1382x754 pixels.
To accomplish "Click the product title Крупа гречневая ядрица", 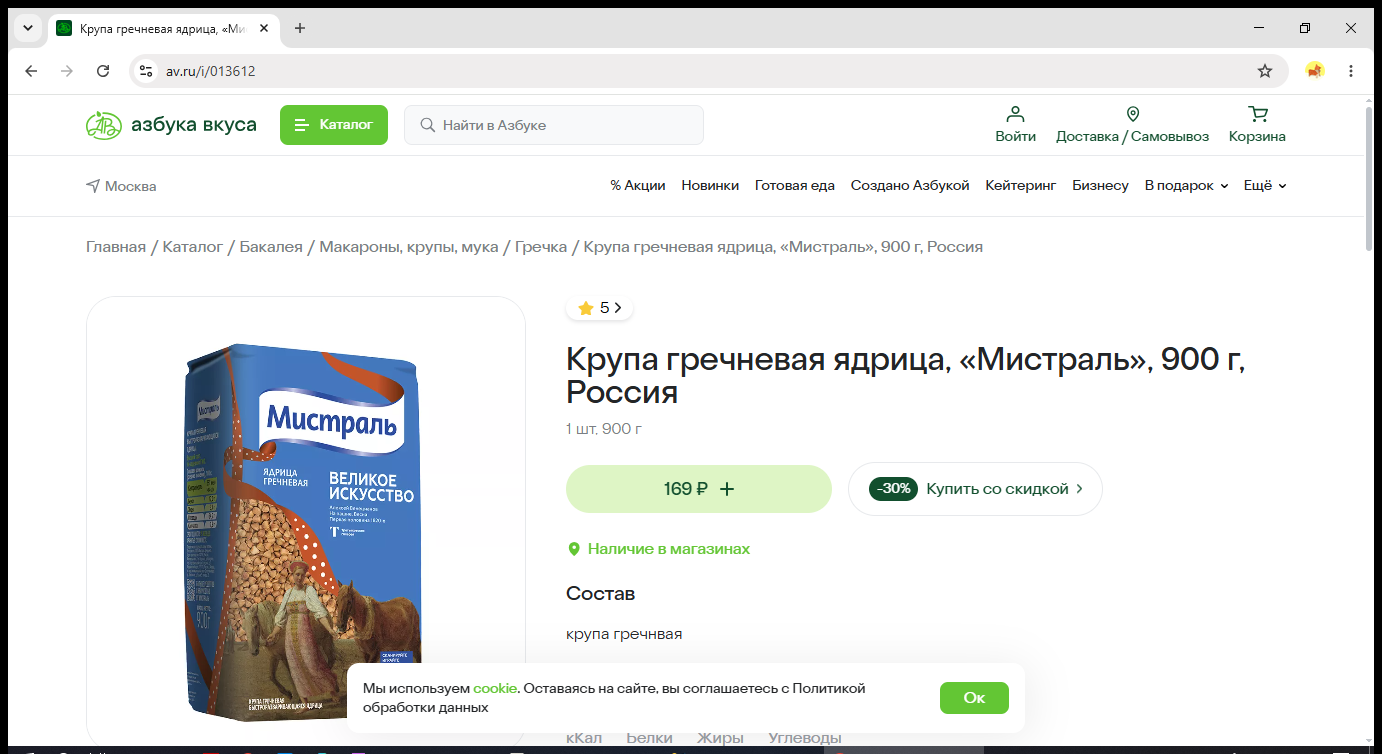I will point(906,375).
